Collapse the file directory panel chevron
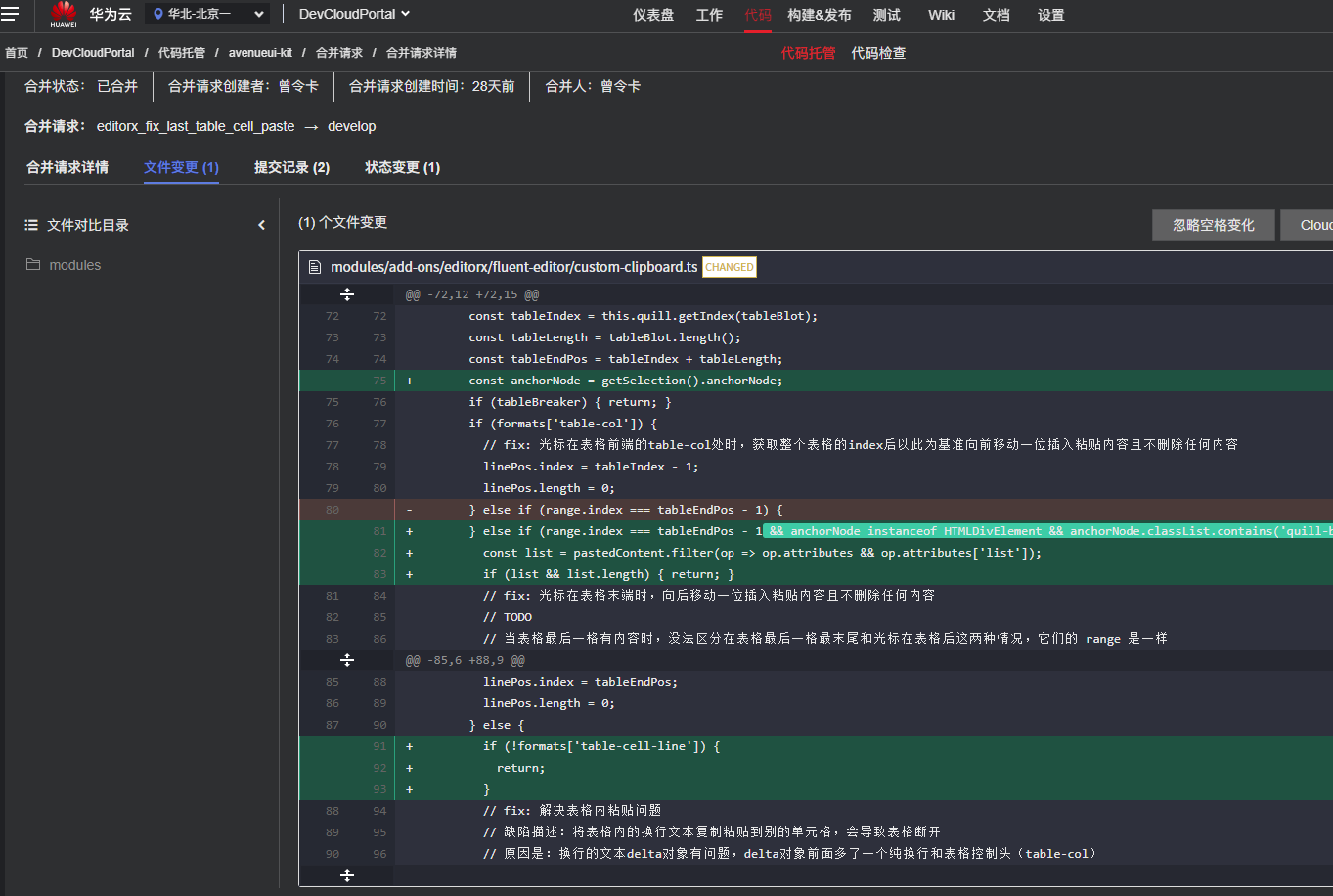The height and width of the screenshot is (896, 1333). click(x=261, y=225)
